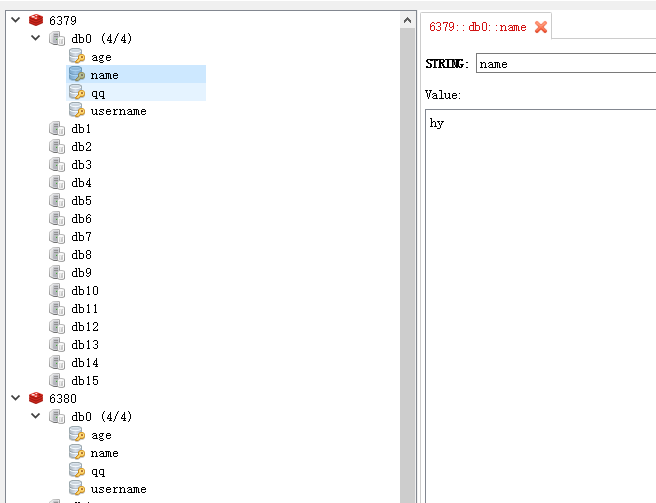Image resolution: width=656 pixels, height=503 pixels.
Task: Select the age key label under 6380
Action: coord(101,435)
